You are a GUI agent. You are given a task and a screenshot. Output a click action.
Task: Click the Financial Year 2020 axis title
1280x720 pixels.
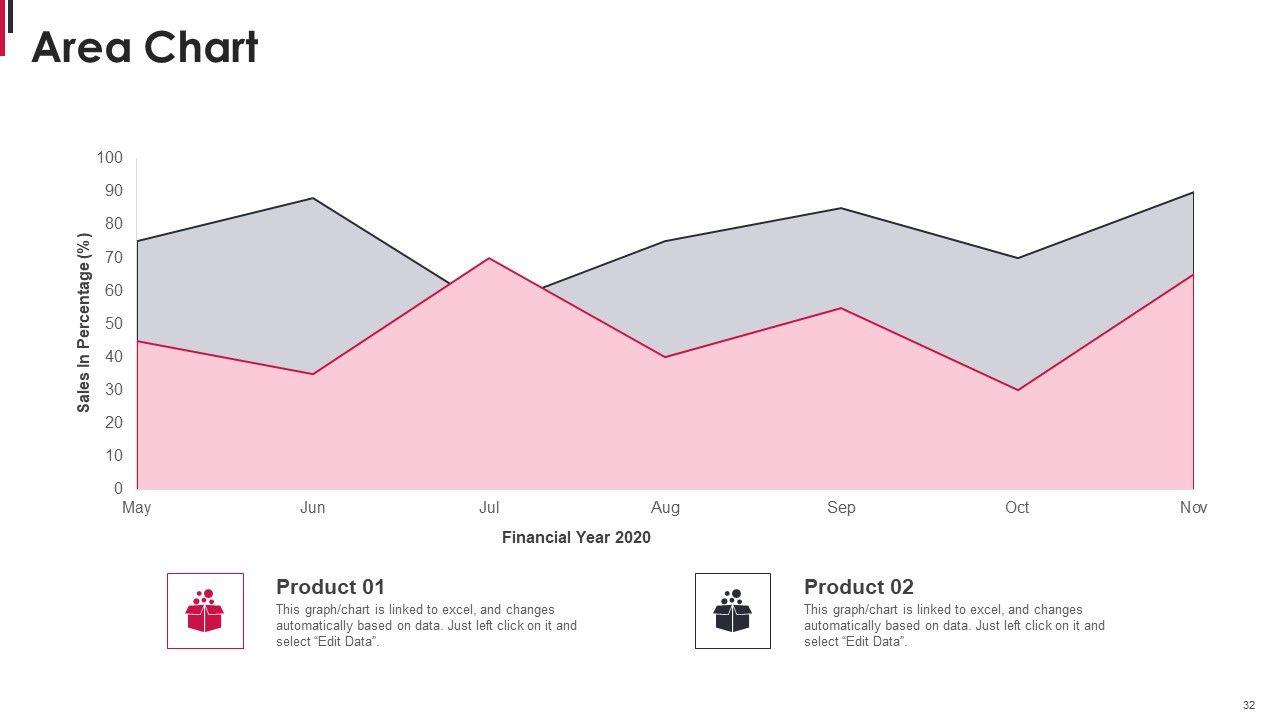(576, 538)
